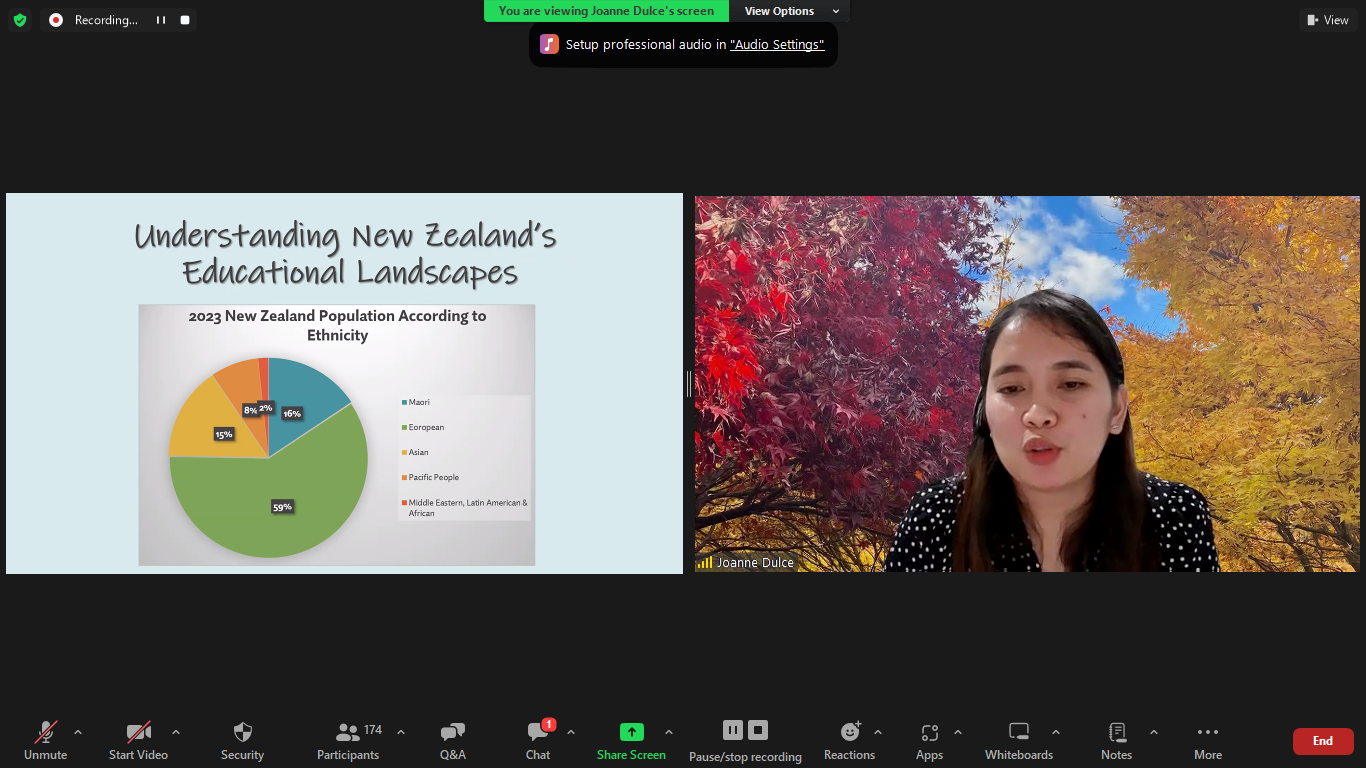
Task: Open the Q&A panel
Action: point(452,740)
